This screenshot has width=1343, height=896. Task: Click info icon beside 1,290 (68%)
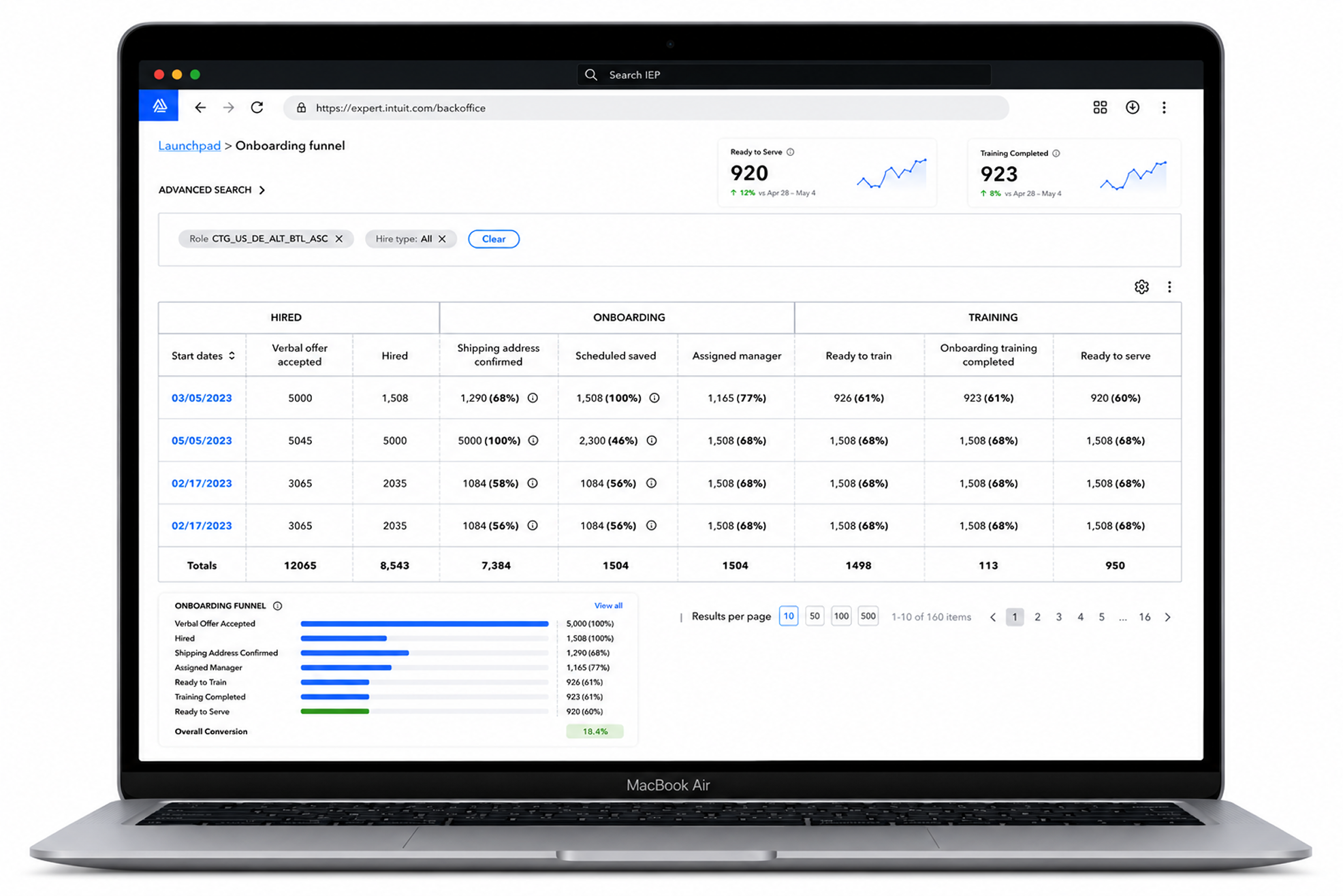[533, 398]
